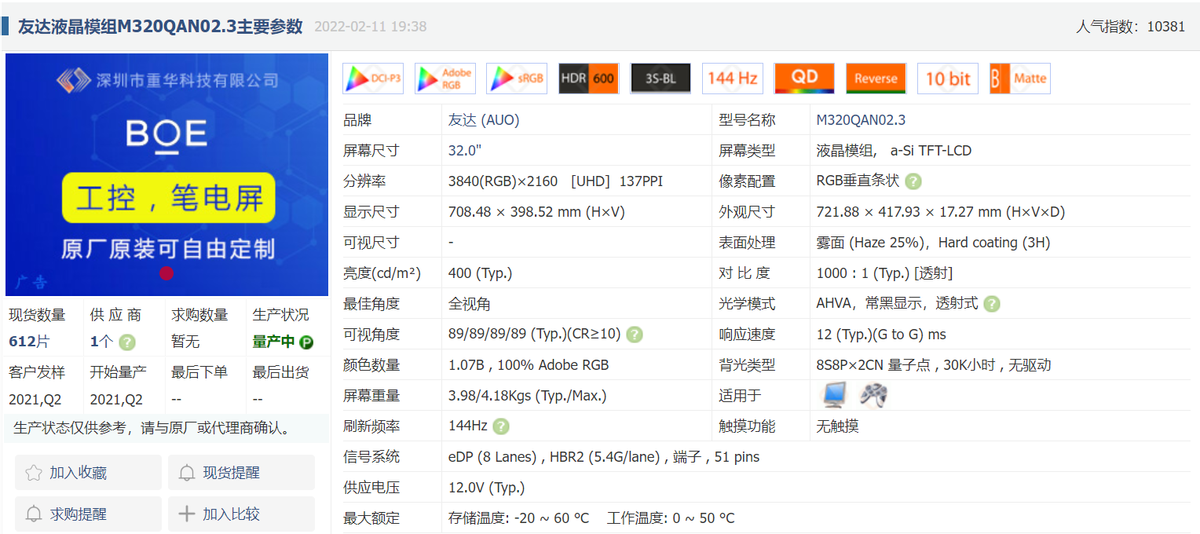Click the 现货提醒 button
The height and width of the screenshot is (534, 1200).
click(x=241, y=473)
